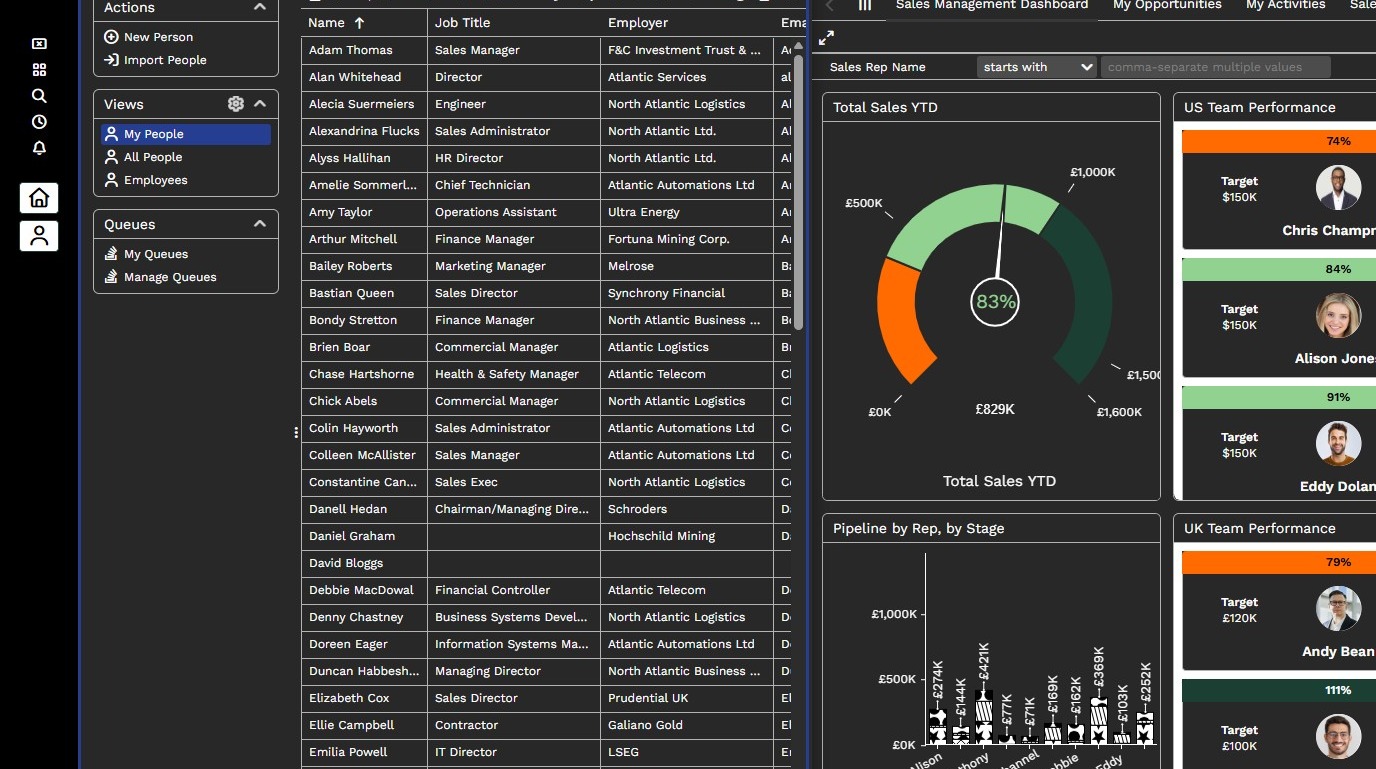Click the people table vertical scrollbar
1376x769 pixels.
click(798, 191)
